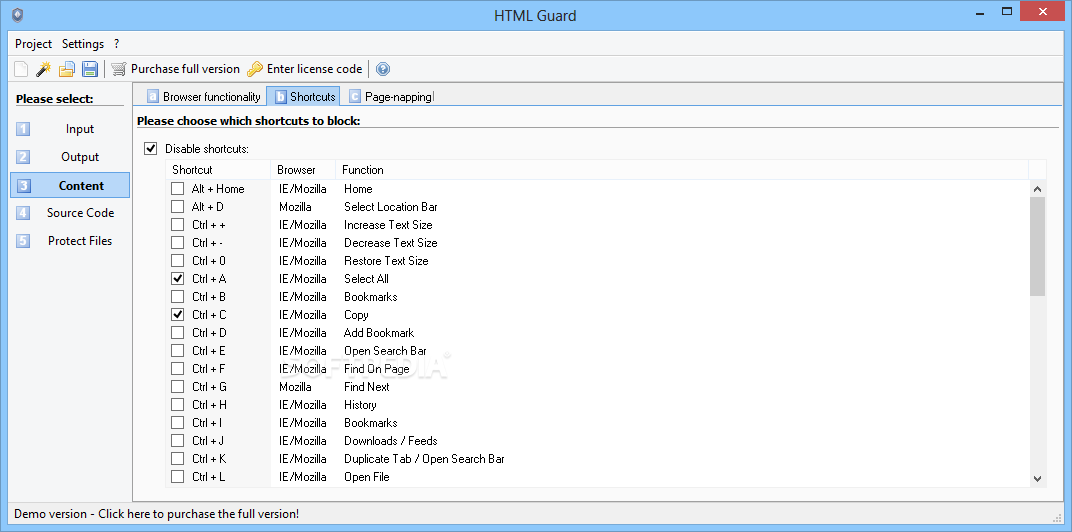Click the 'Downloads / Feeds' function text
Viewport: 1072px width, 532px height.
pos(390,441)
